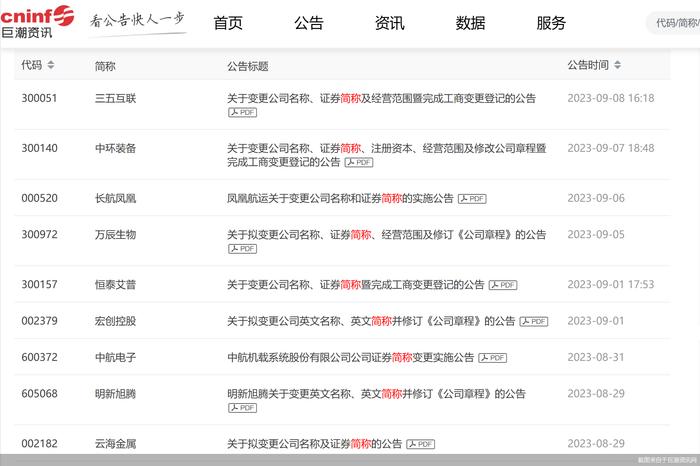Select the 万辰生物 company name
This screenshot has width=700, height=466.
115,234
